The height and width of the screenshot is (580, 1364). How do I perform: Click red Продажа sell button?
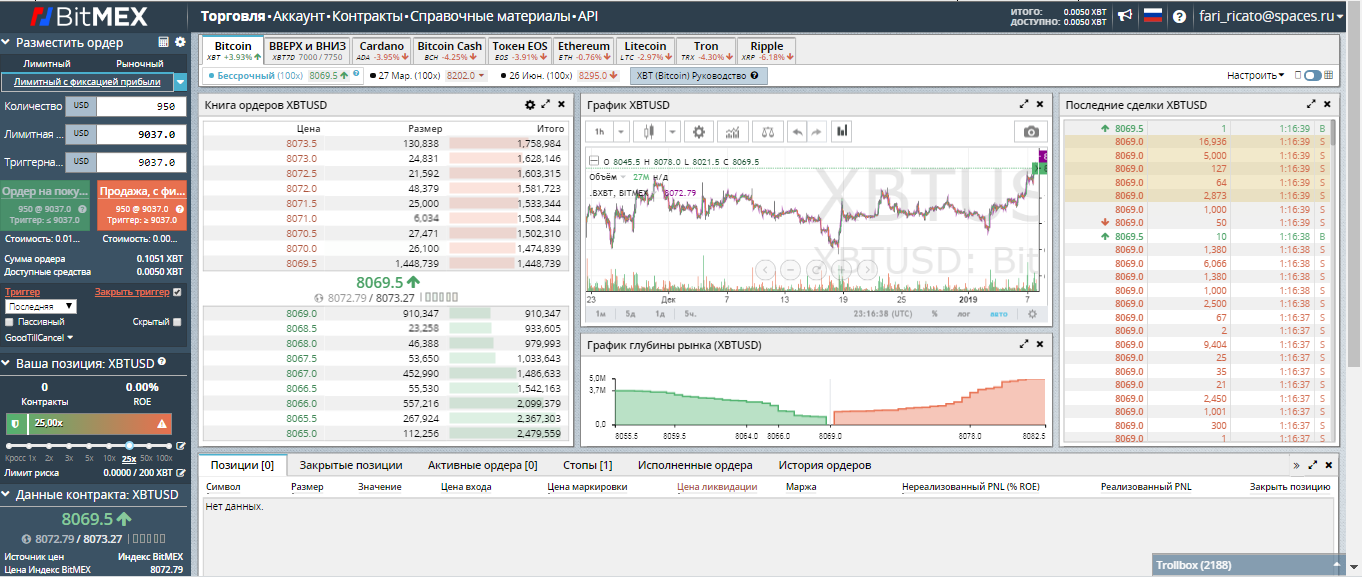(142, 206)
